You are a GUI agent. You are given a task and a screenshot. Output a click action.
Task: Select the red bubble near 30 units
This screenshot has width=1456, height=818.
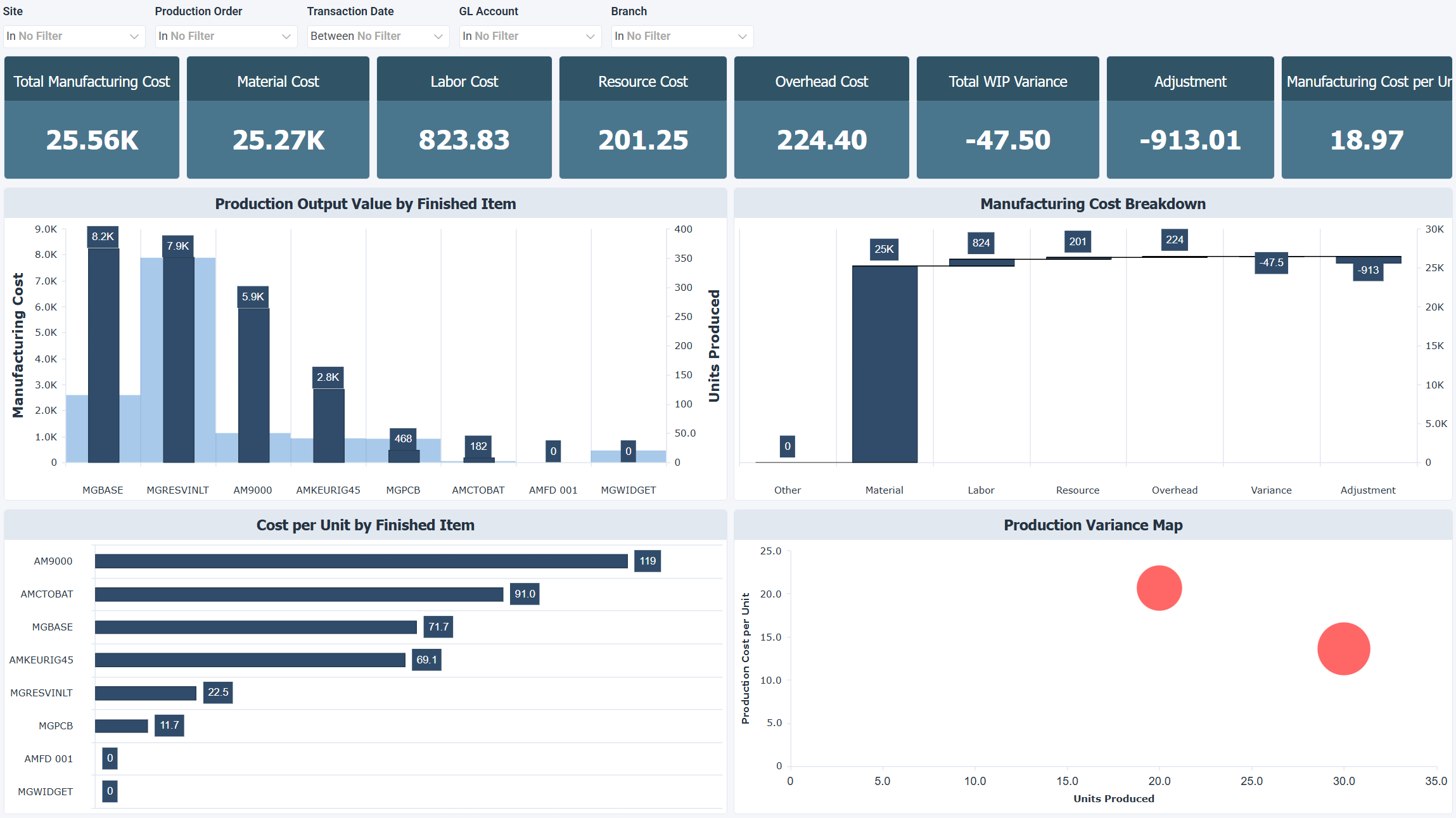point(1343,649)
